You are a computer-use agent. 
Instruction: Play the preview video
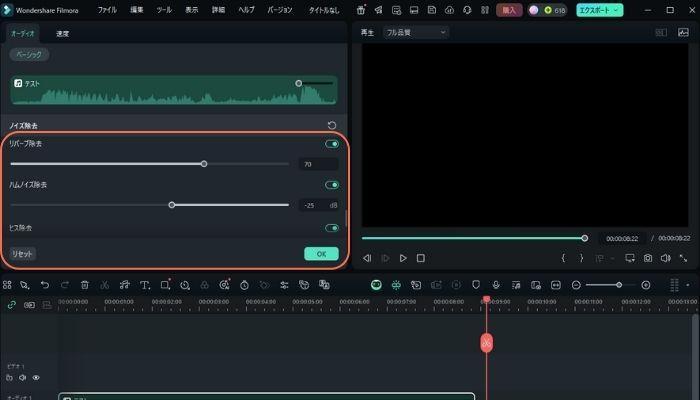(x=403, y=258)
